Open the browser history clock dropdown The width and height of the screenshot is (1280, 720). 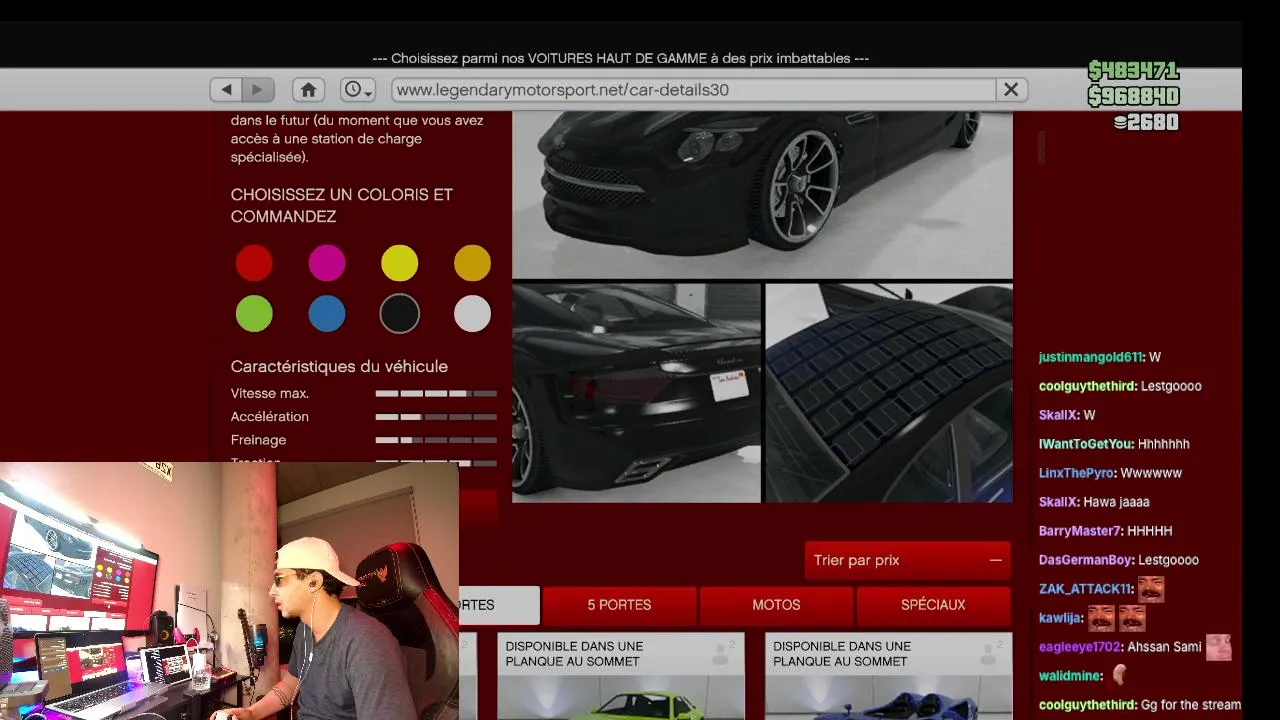(x=357, y=90)
